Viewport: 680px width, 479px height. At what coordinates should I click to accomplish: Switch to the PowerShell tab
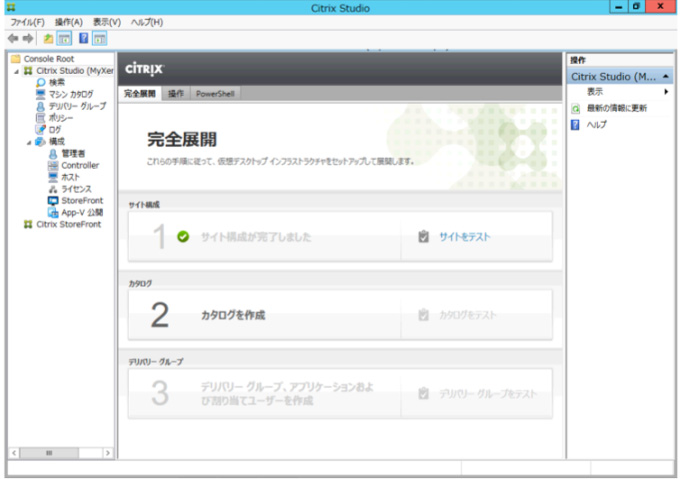point(215,94)
